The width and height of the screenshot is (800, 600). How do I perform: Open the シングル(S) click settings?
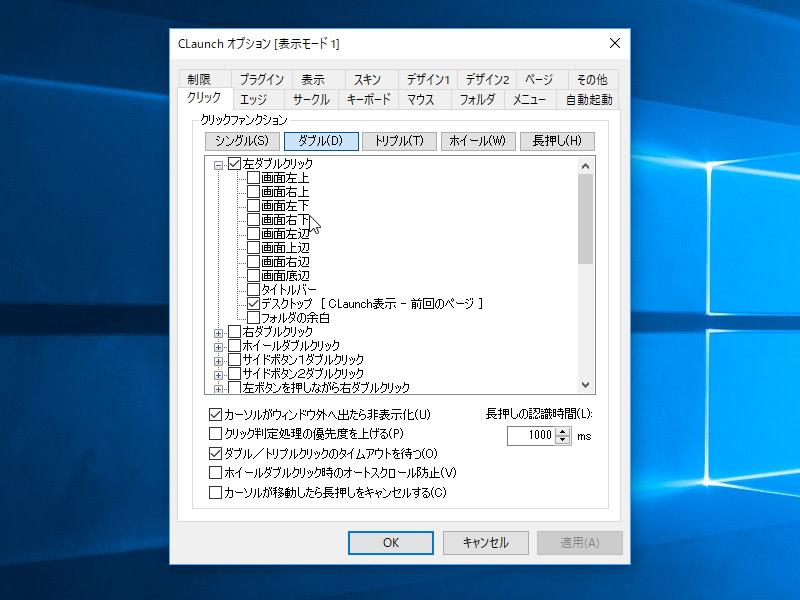240,141
